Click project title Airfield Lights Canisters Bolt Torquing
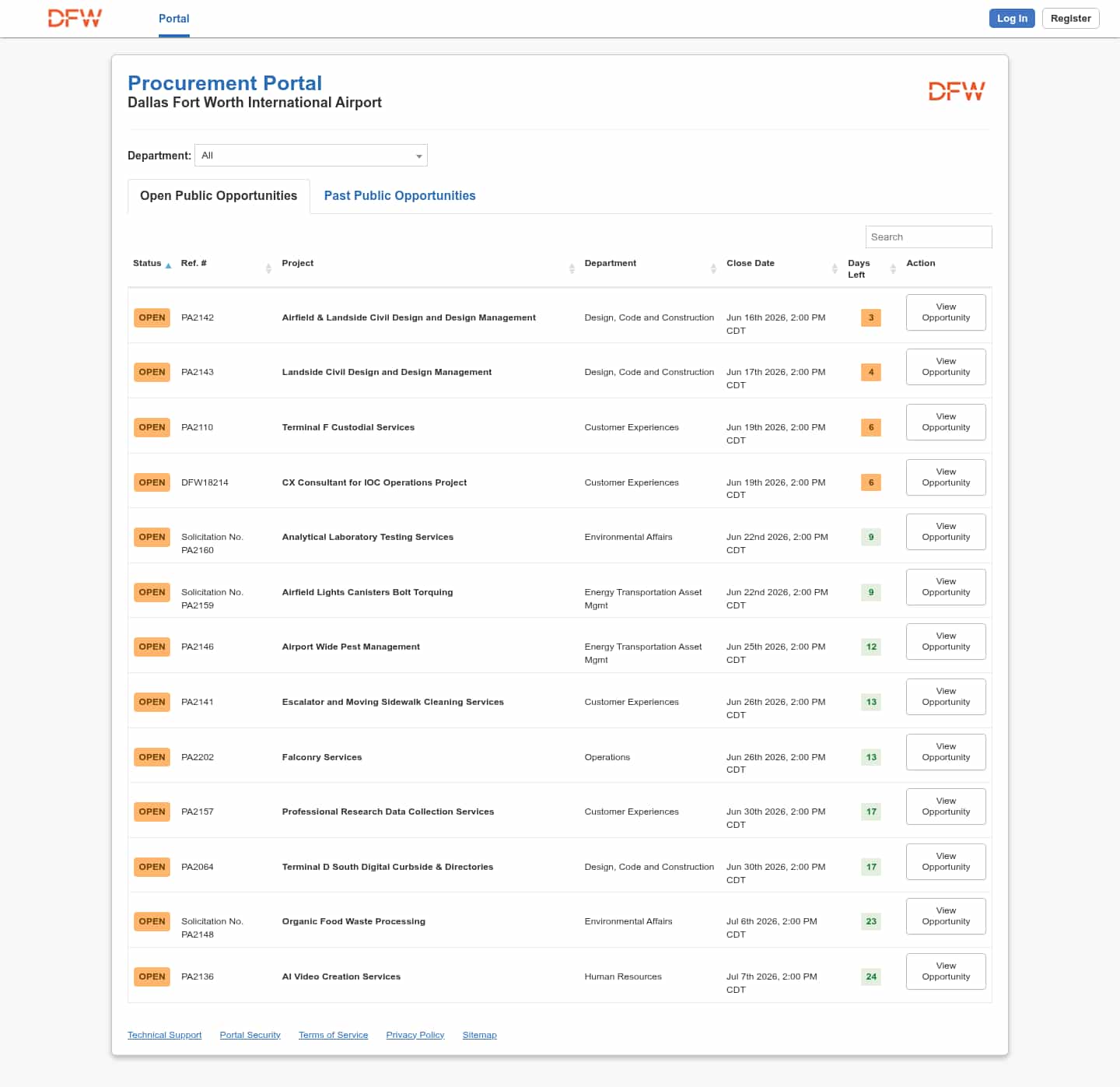Viewport: 1120px width, 1087px height. point(367,592)
